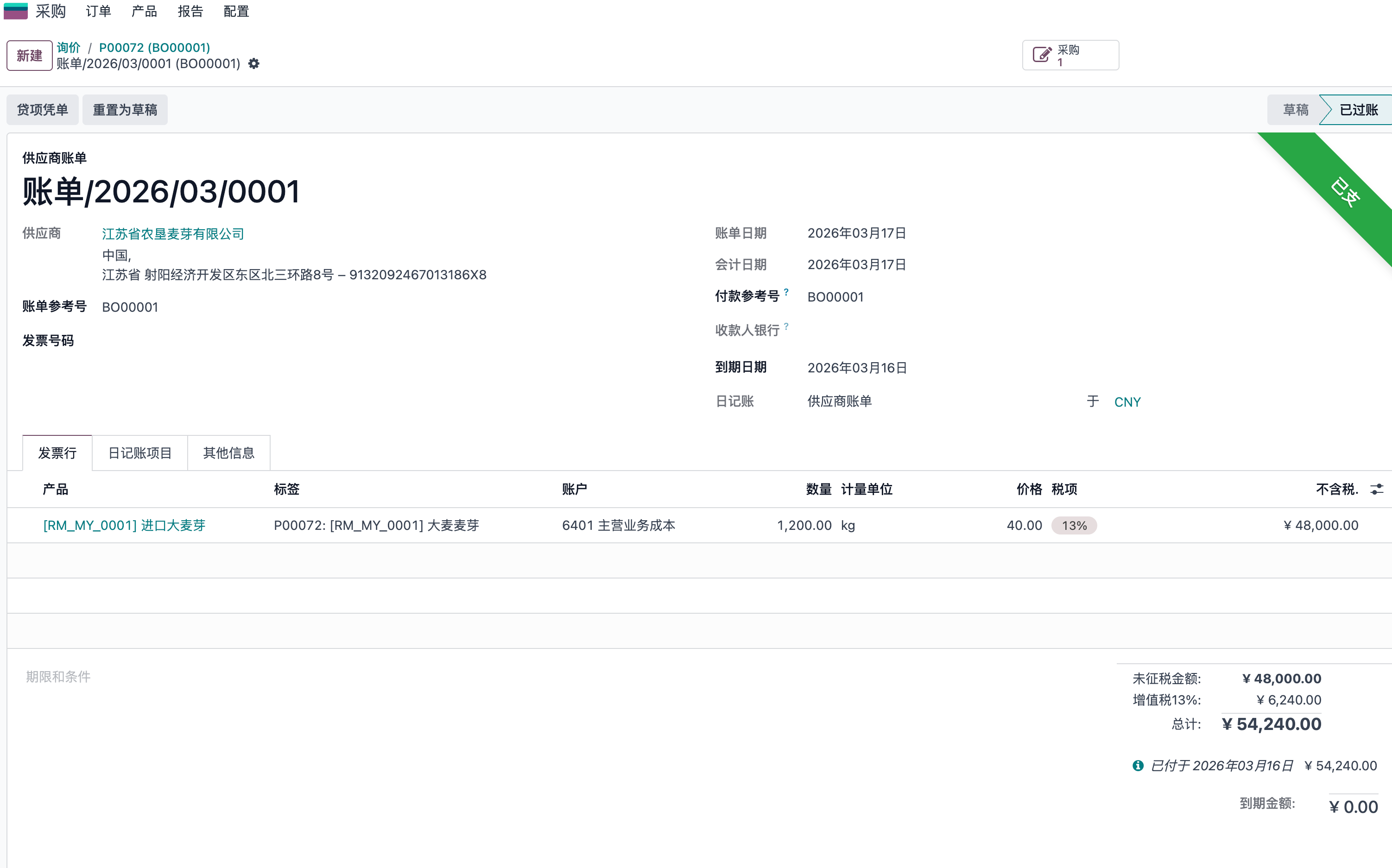
Task: Go to P00072 (BO00001) breadcrumb
Action: point(154,48)
